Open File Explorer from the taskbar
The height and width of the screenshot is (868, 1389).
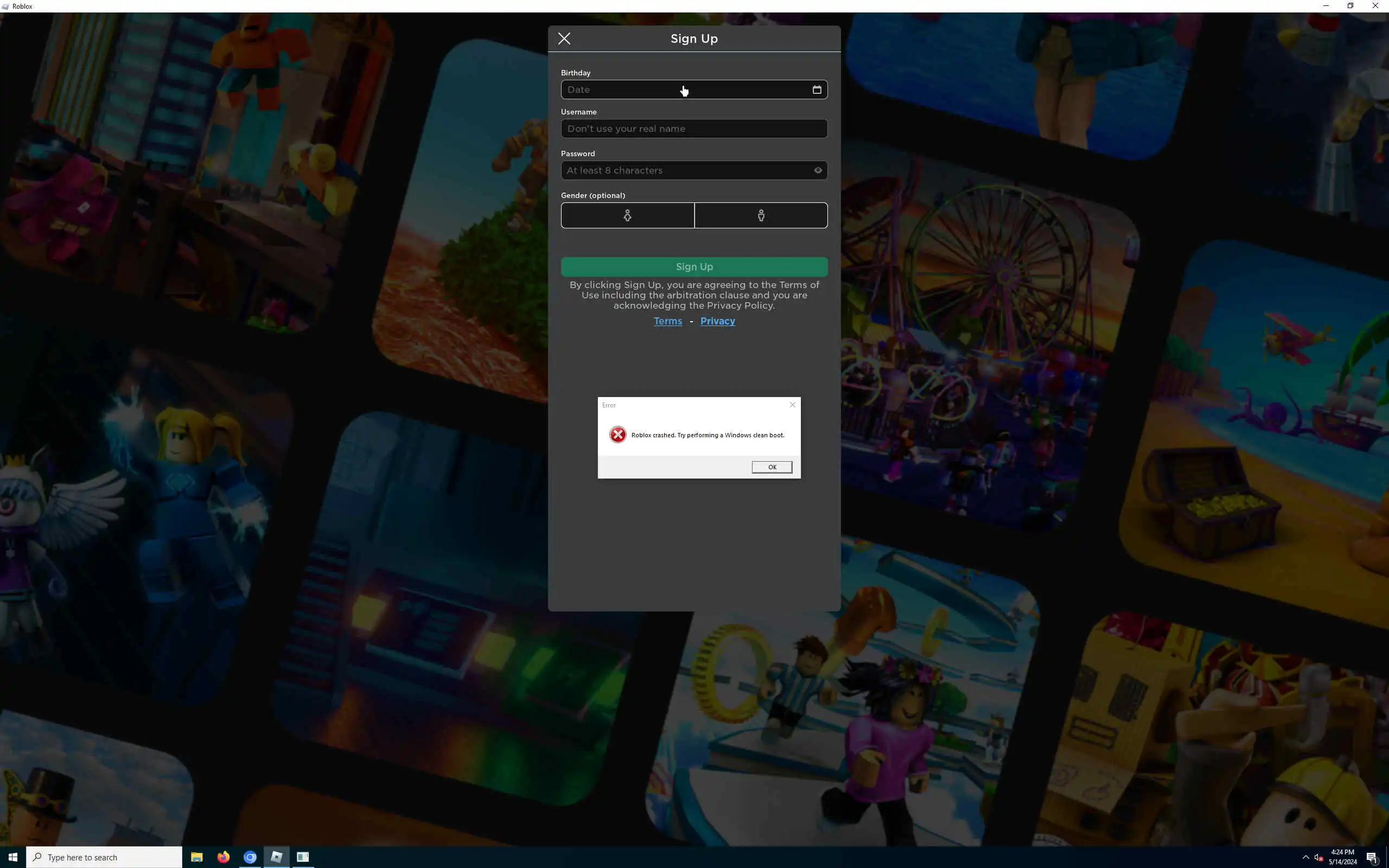tap(196, 857)
